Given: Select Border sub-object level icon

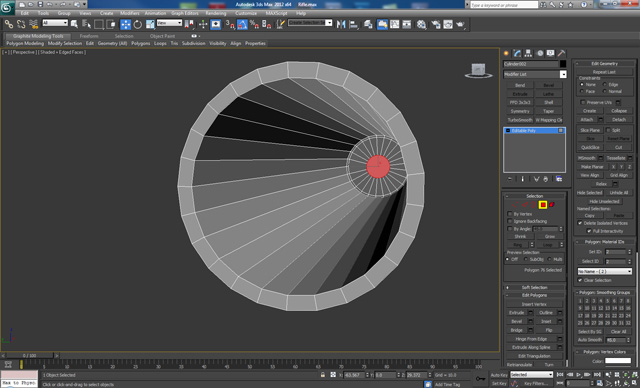Looking at the screenshot, I should coord(533,205).
